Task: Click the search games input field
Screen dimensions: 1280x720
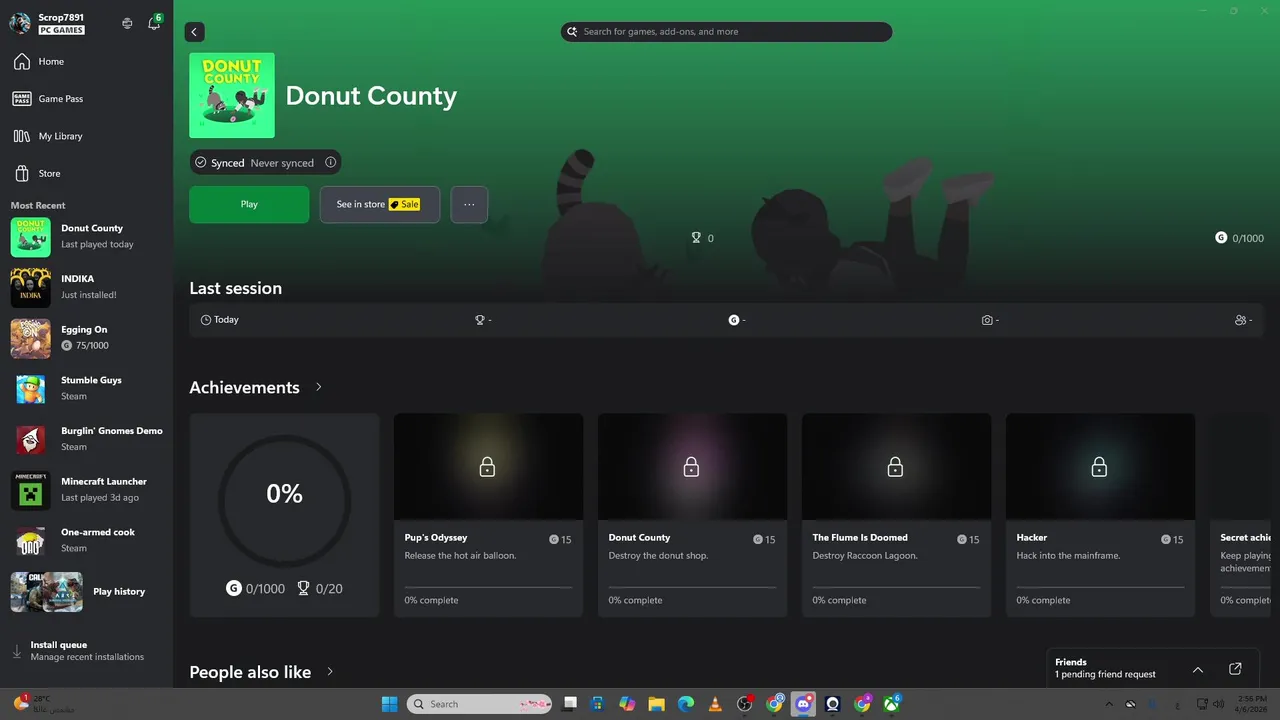Action: pos(726,32)
